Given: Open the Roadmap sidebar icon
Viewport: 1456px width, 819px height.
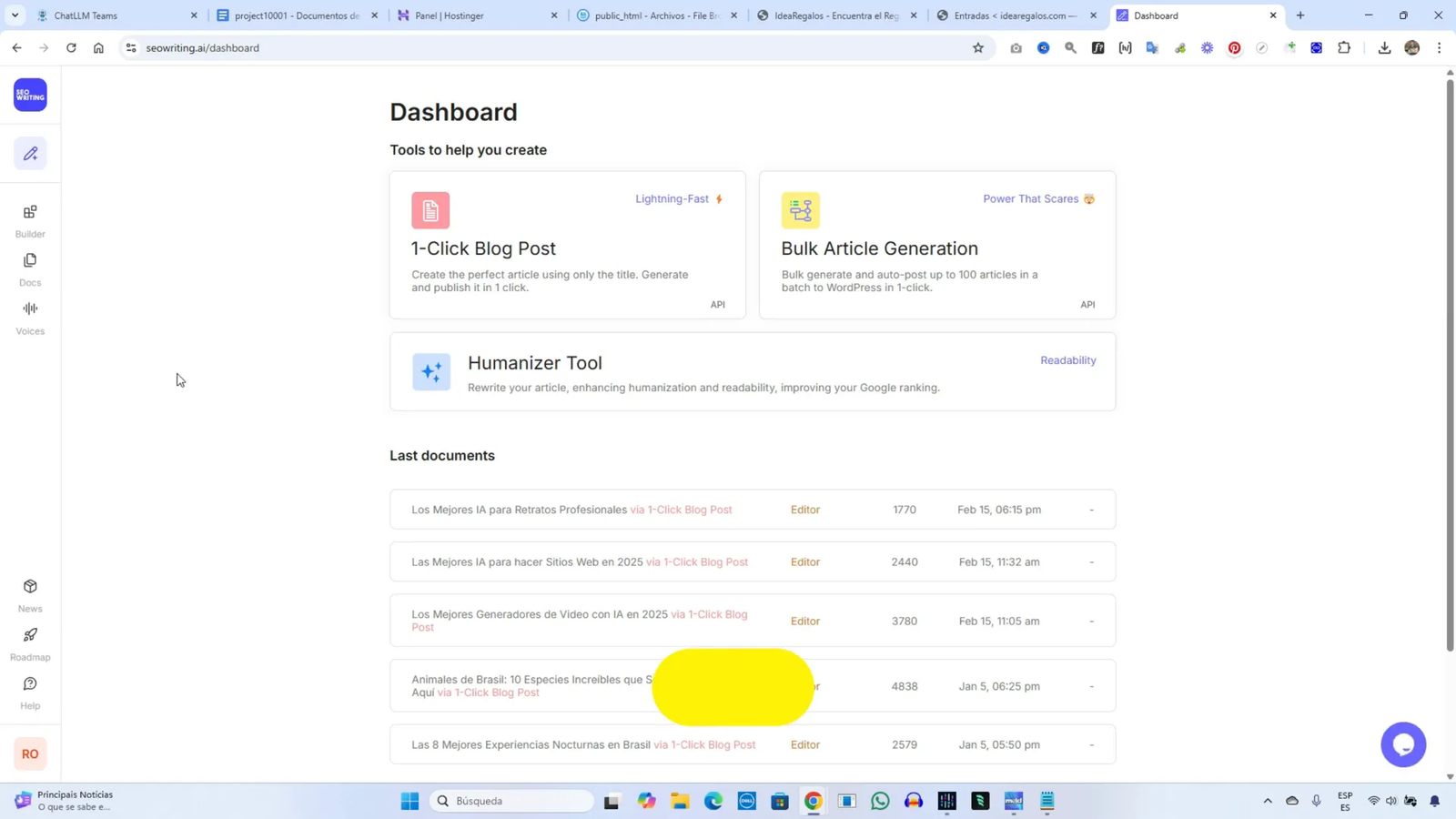Looking at the screenshot, I should click(x=30, y=641).
